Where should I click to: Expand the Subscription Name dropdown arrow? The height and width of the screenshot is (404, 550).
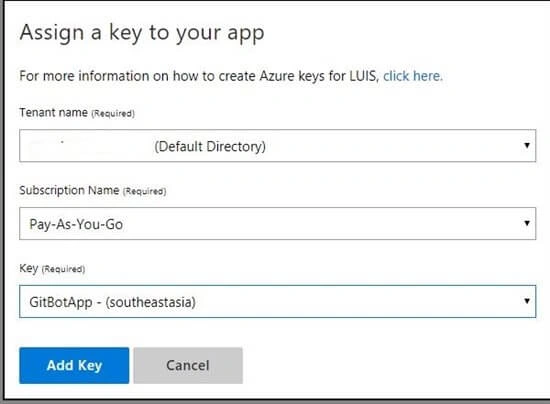click(526, 223)
